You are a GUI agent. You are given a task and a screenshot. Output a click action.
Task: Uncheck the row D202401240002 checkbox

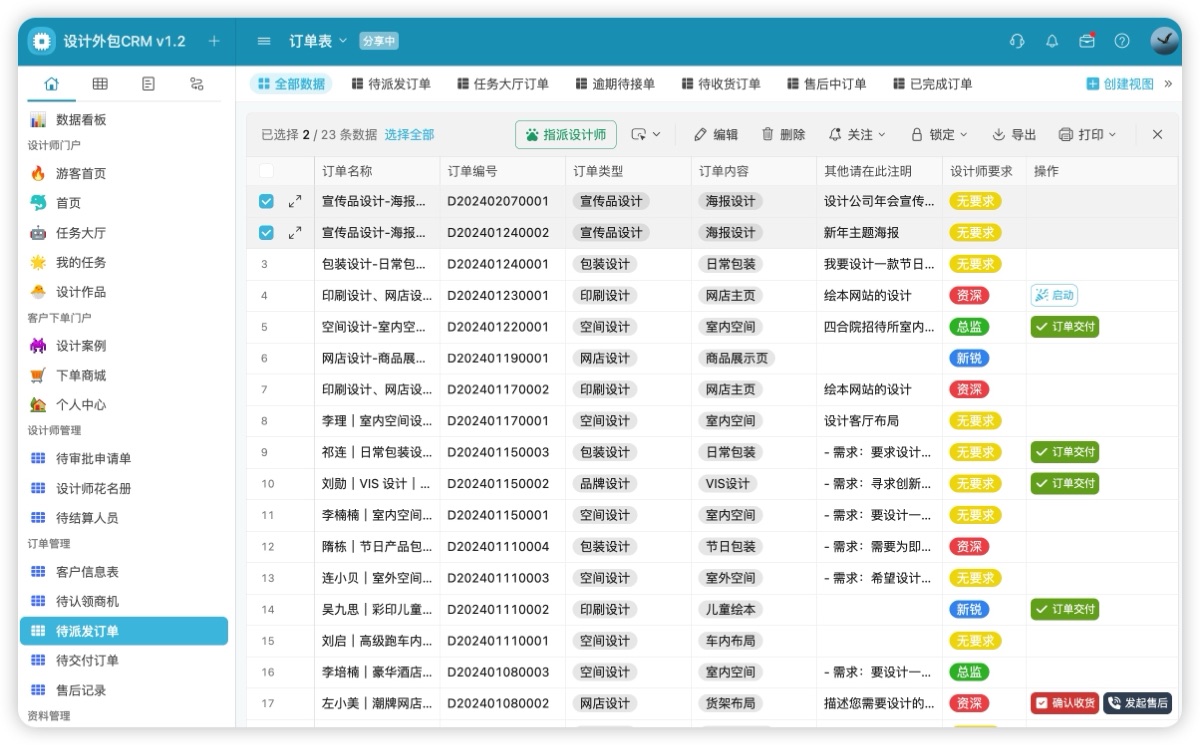tap(266, 232)
